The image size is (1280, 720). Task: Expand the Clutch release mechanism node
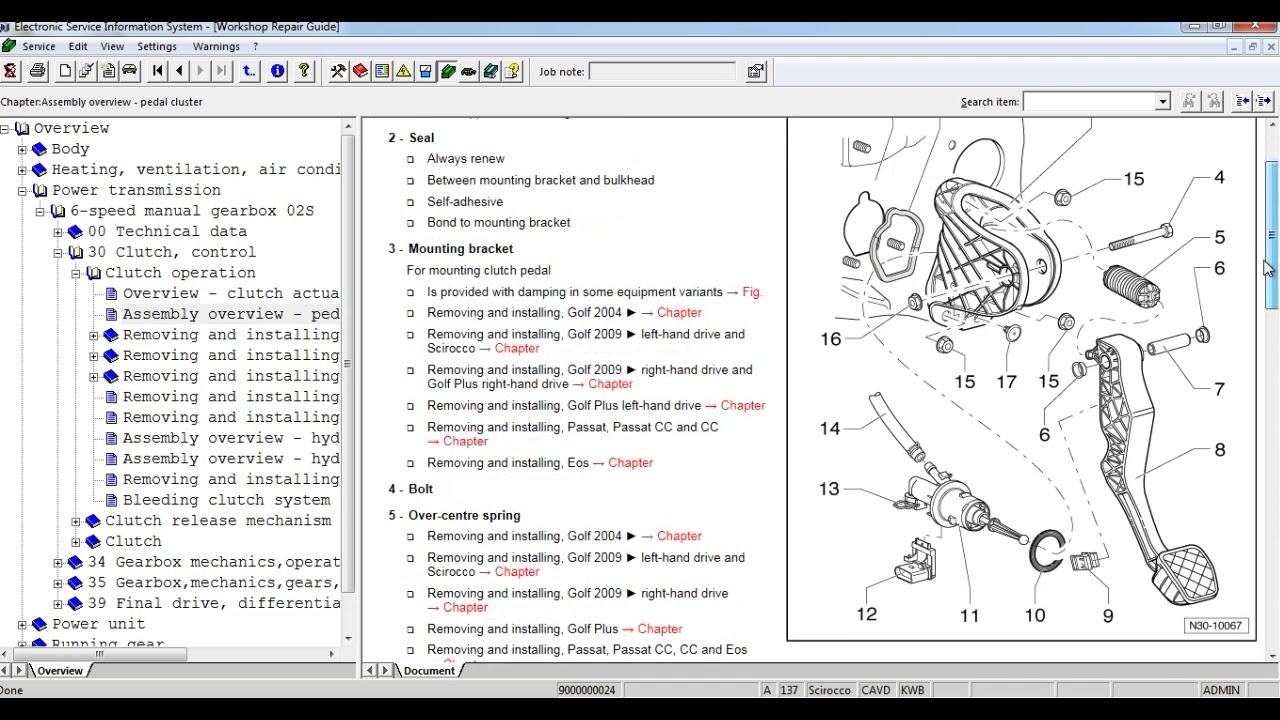coord(76,521)
